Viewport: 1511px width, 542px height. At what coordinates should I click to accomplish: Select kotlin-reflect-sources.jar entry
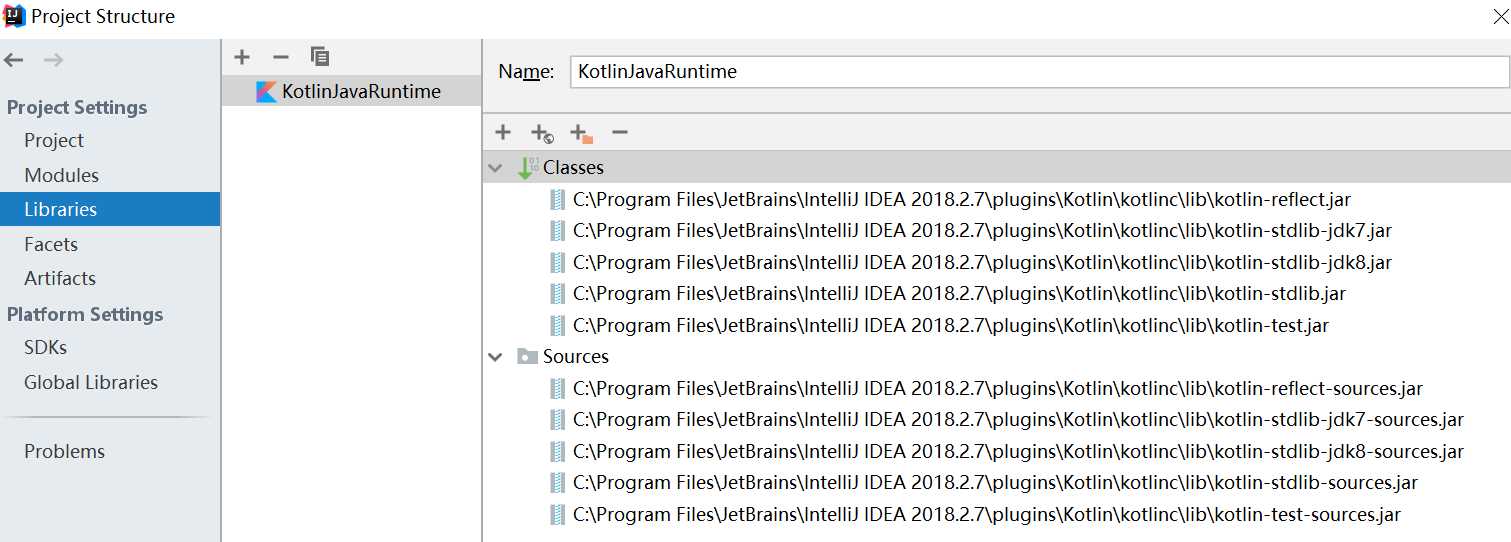[x=998, y=389]
